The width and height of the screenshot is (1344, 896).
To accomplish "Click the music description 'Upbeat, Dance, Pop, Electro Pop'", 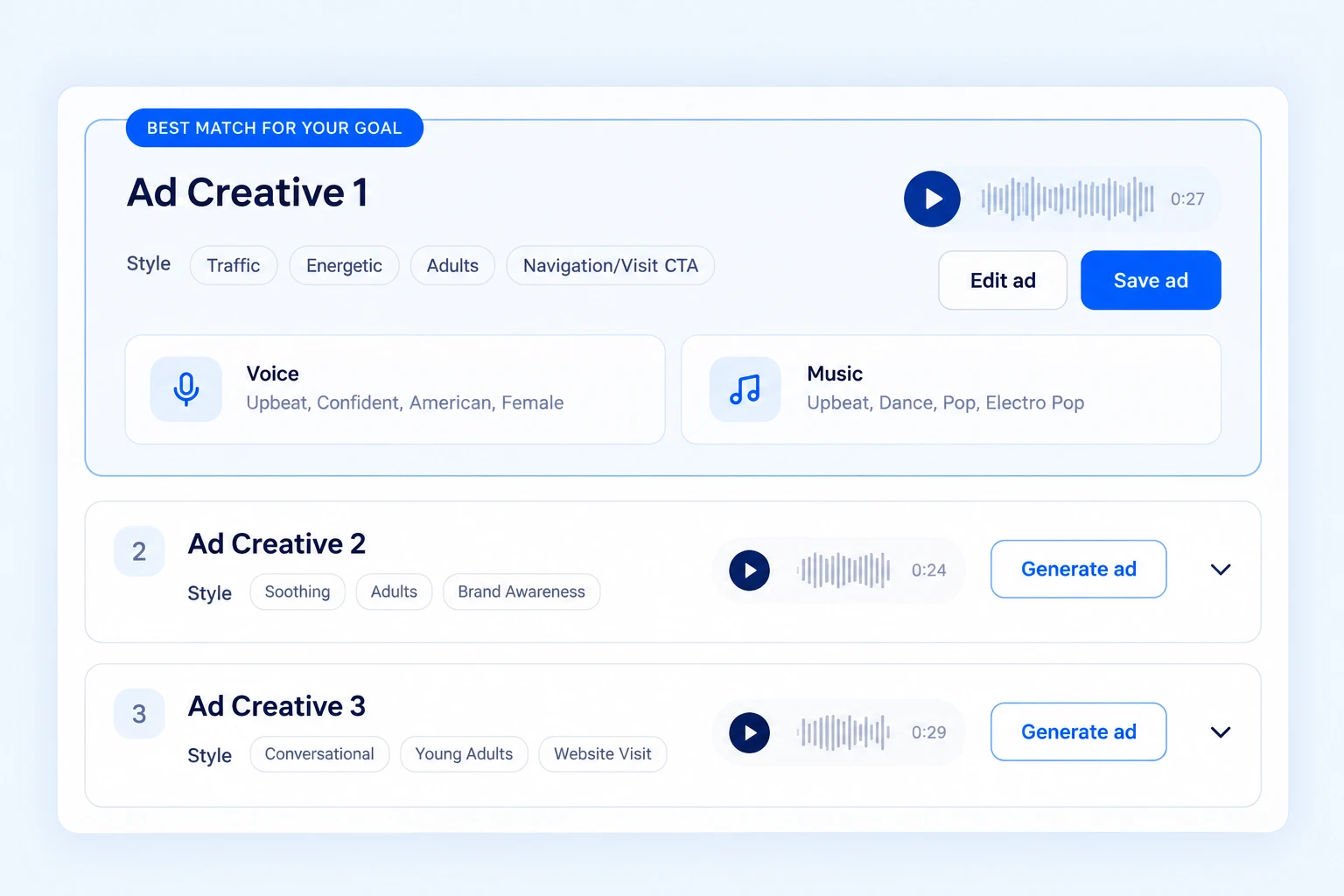I will 946,402.
